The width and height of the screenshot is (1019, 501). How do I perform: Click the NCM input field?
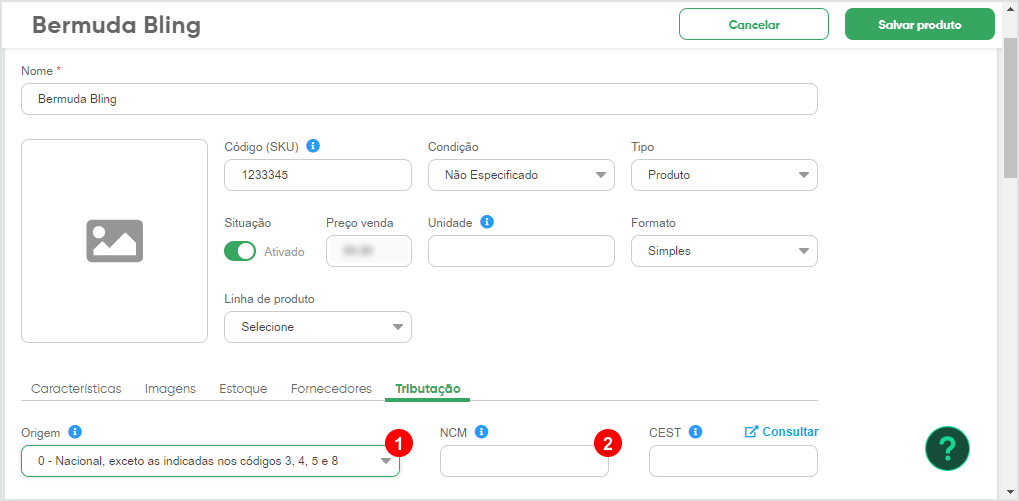click(x=524, y=461)
